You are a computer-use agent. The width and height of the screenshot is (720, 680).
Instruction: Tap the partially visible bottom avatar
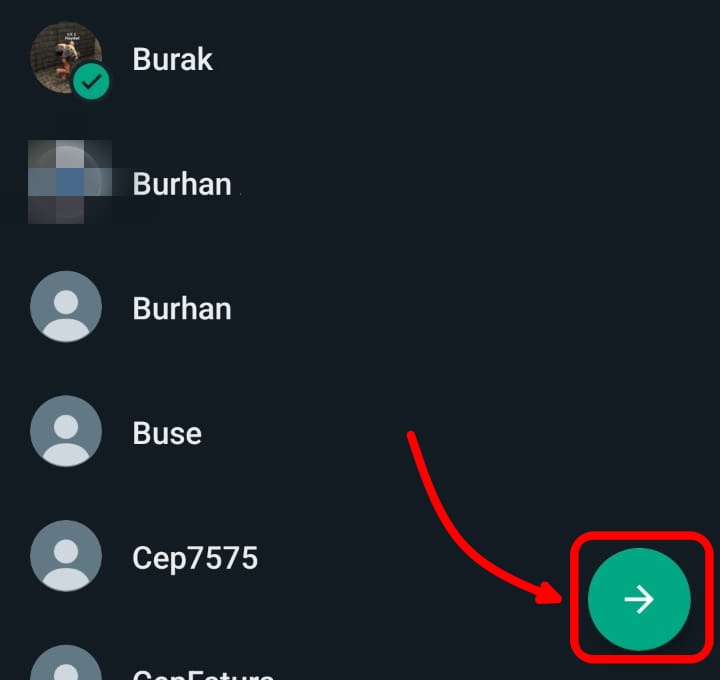click(66, 662)
